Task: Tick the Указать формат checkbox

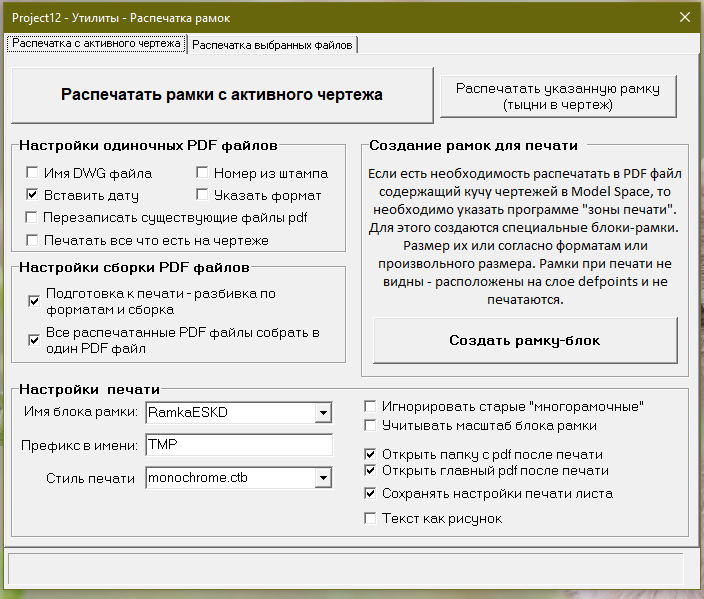Action: point(202,194)
